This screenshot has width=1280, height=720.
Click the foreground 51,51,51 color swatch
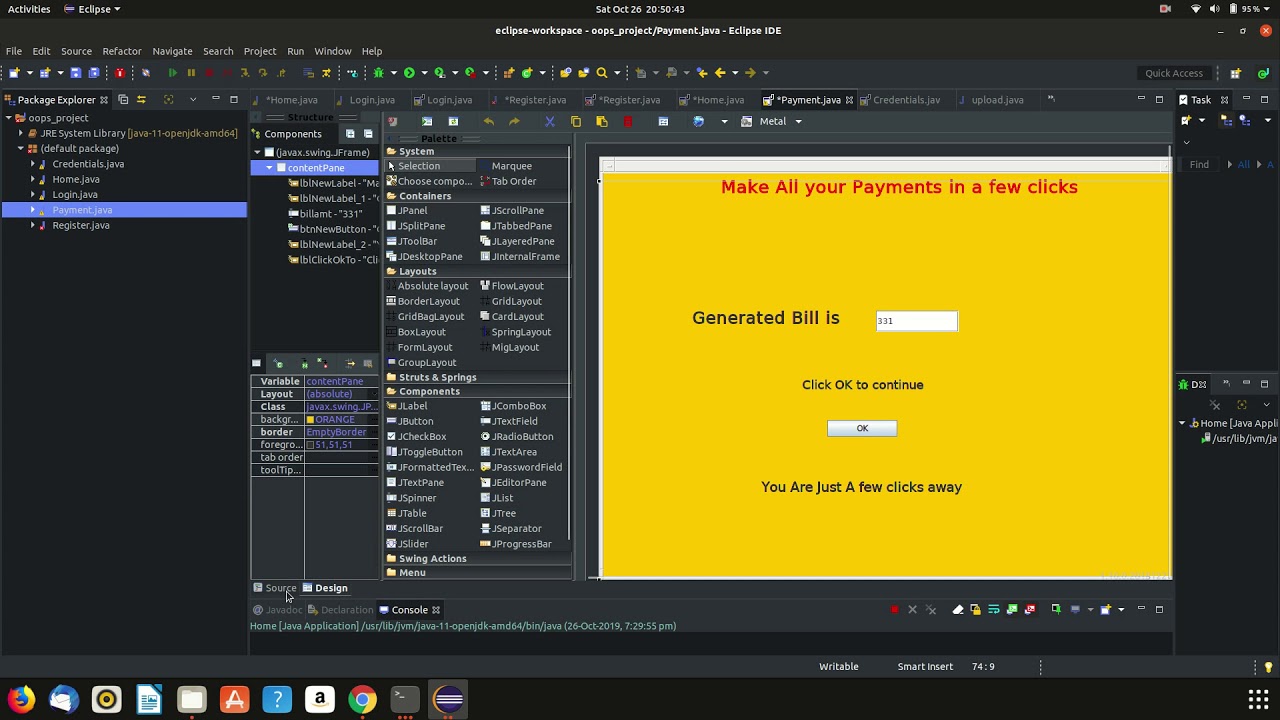[x=310, y=445]
